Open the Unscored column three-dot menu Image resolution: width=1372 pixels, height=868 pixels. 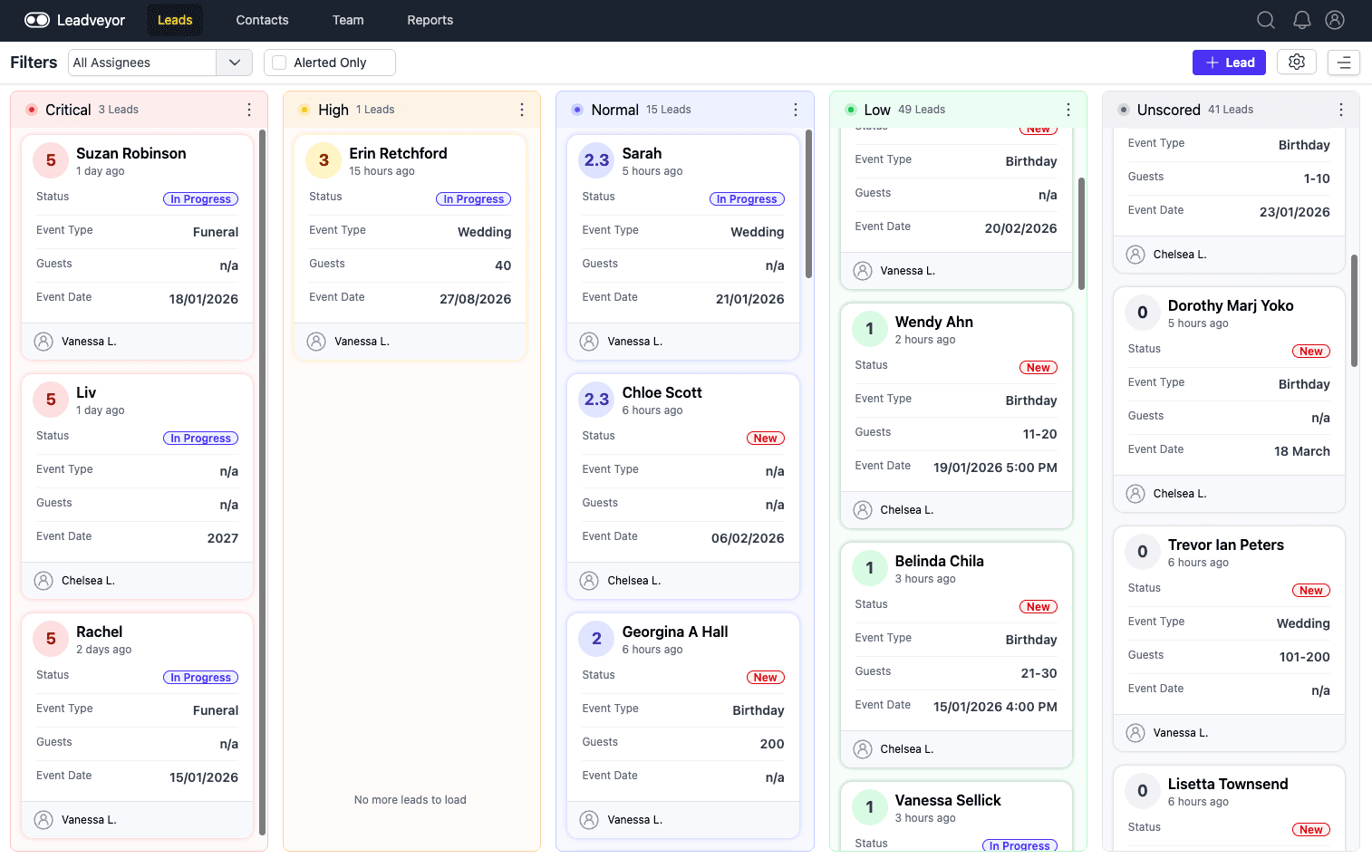coord(1341,109)
